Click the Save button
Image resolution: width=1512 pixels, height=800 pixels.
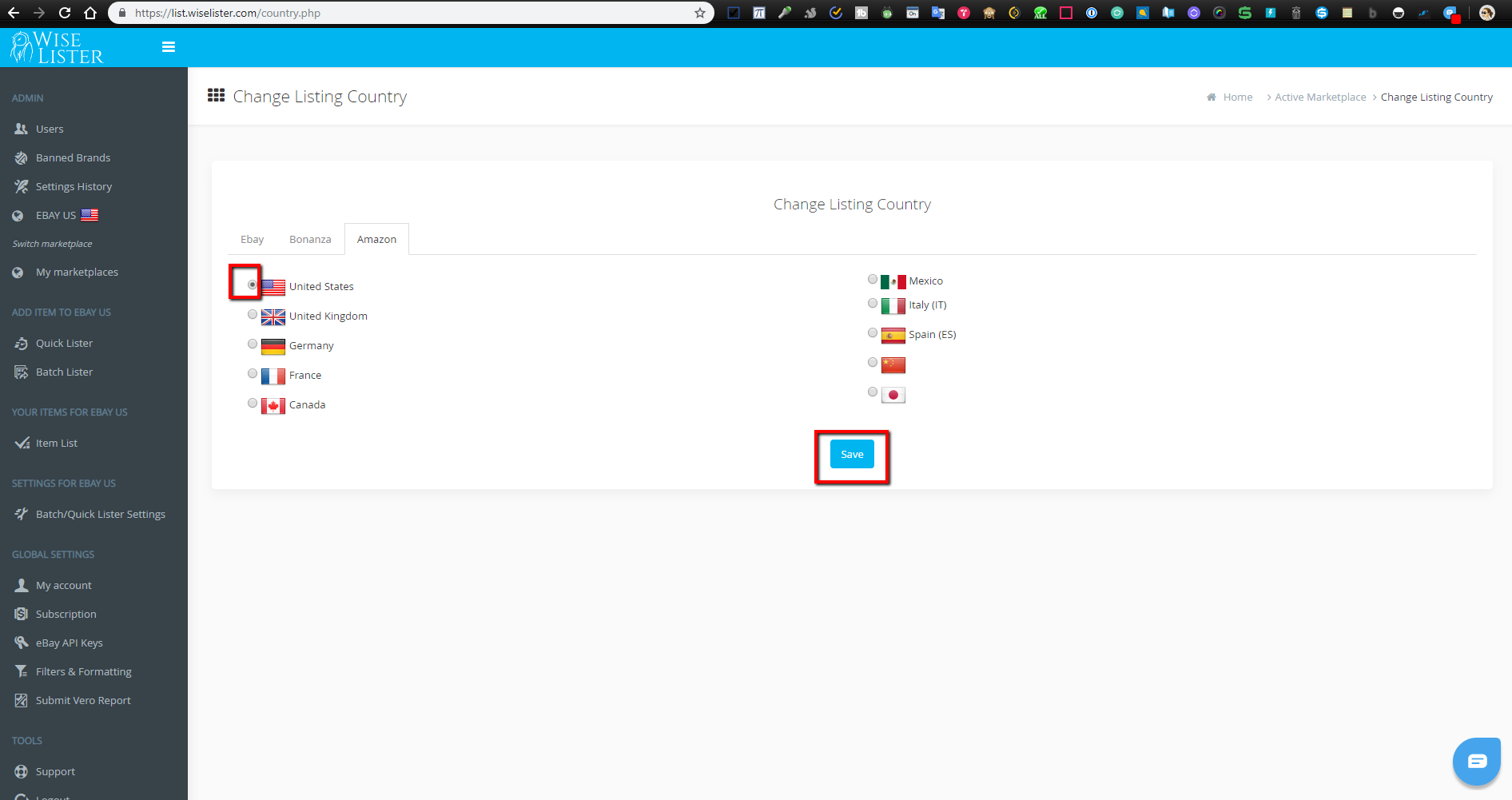(852, 454)
